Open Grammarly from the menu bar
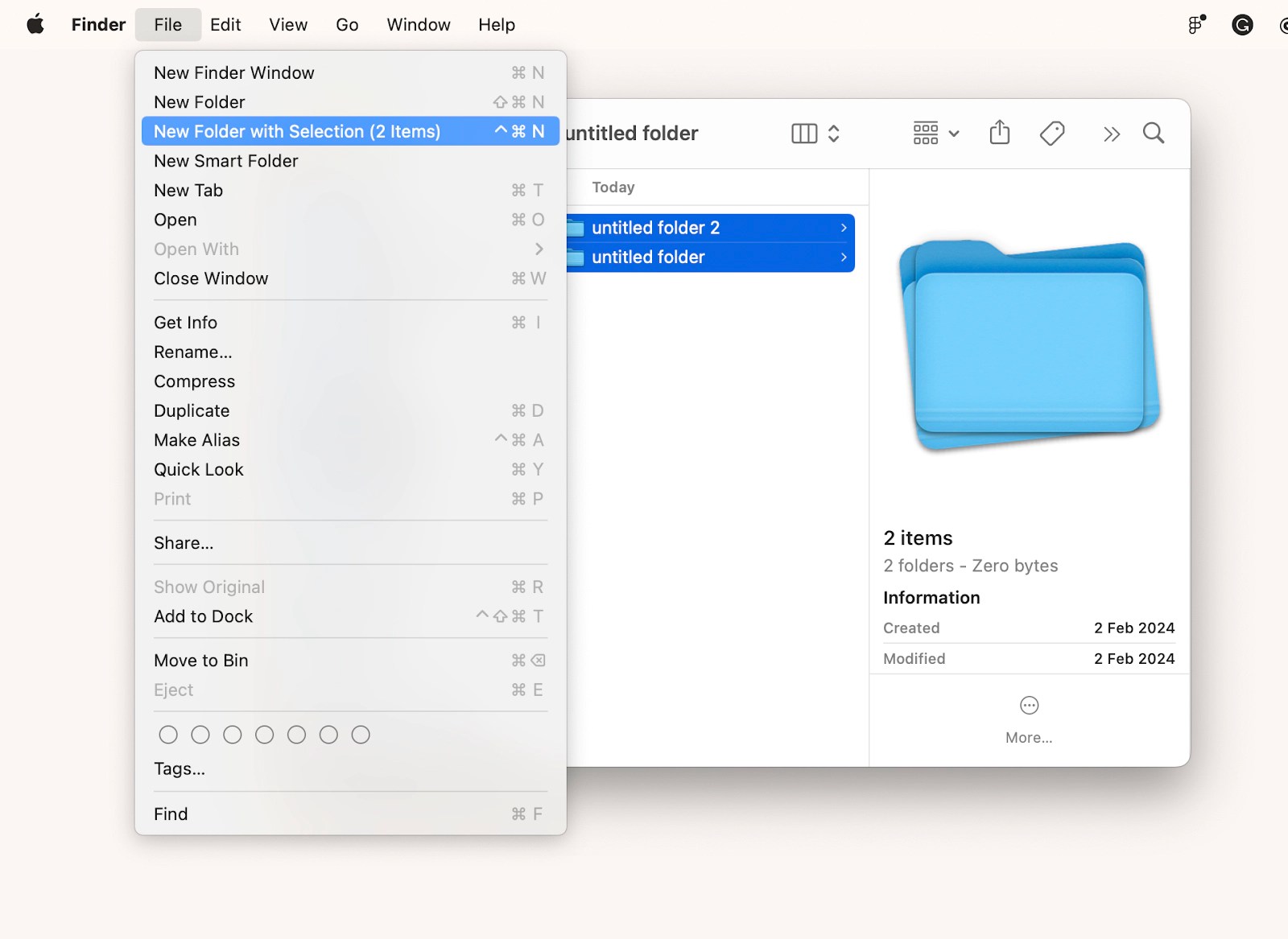This screenshot has height=939, width=1288. click(1242, 24)
